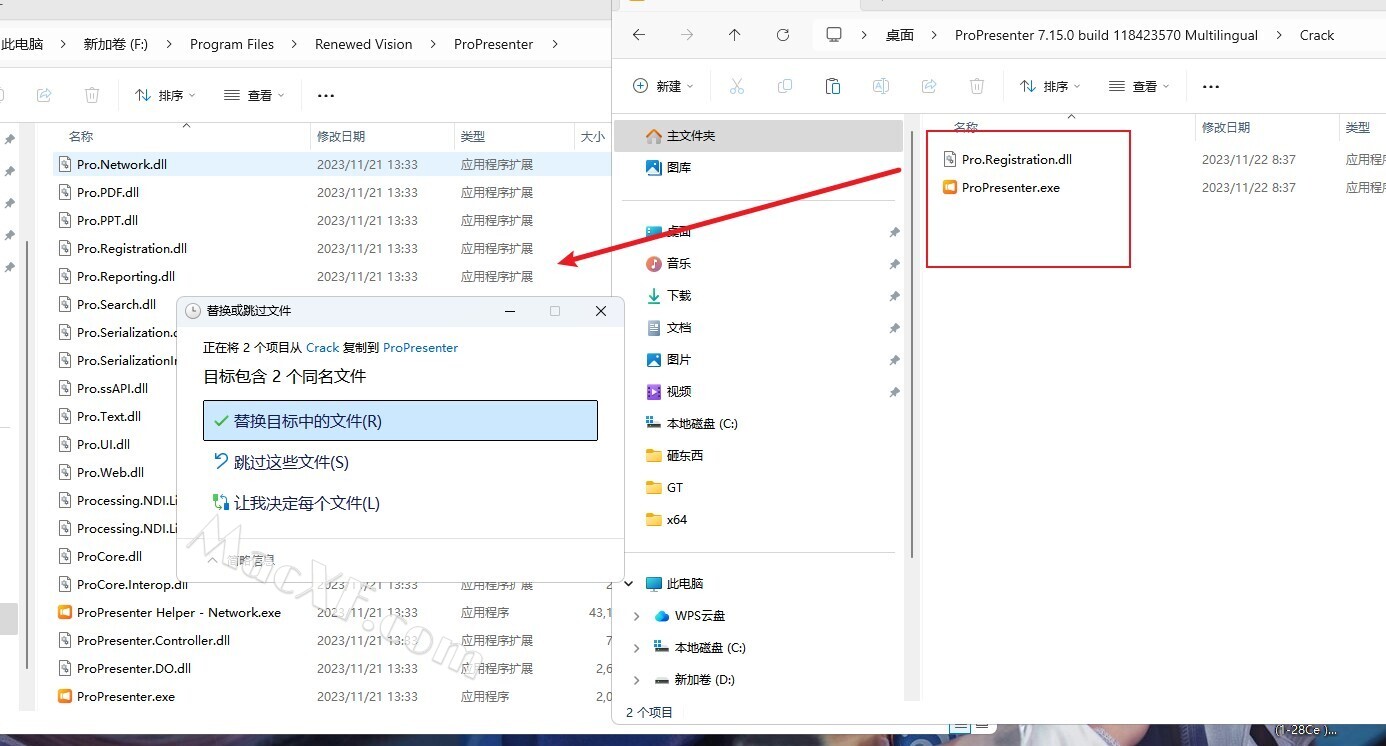Open the 查看 dropdown in the Crack window
The height and width of the screenshot is (746, 1386).
(1140, 87)
